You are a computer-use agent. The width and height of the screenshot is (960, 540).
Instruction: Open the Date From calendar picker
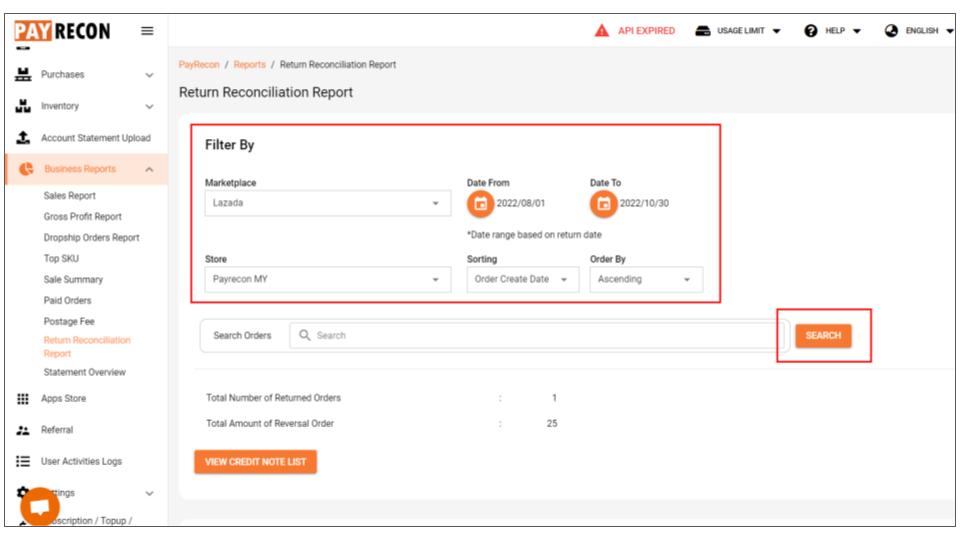[481, 204]
